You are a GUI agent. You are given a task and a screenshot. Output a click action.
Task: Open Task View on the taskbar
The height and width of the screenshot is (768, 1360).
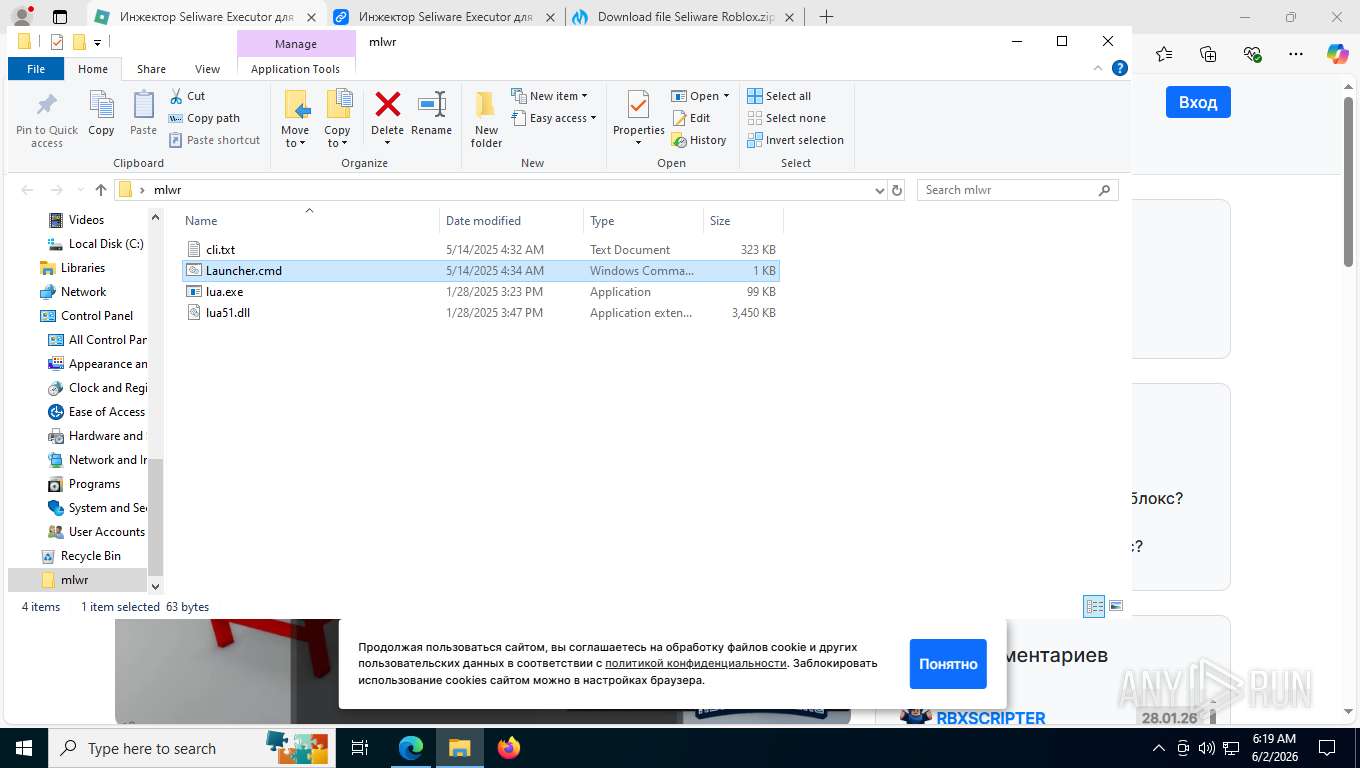click(361, 748)
